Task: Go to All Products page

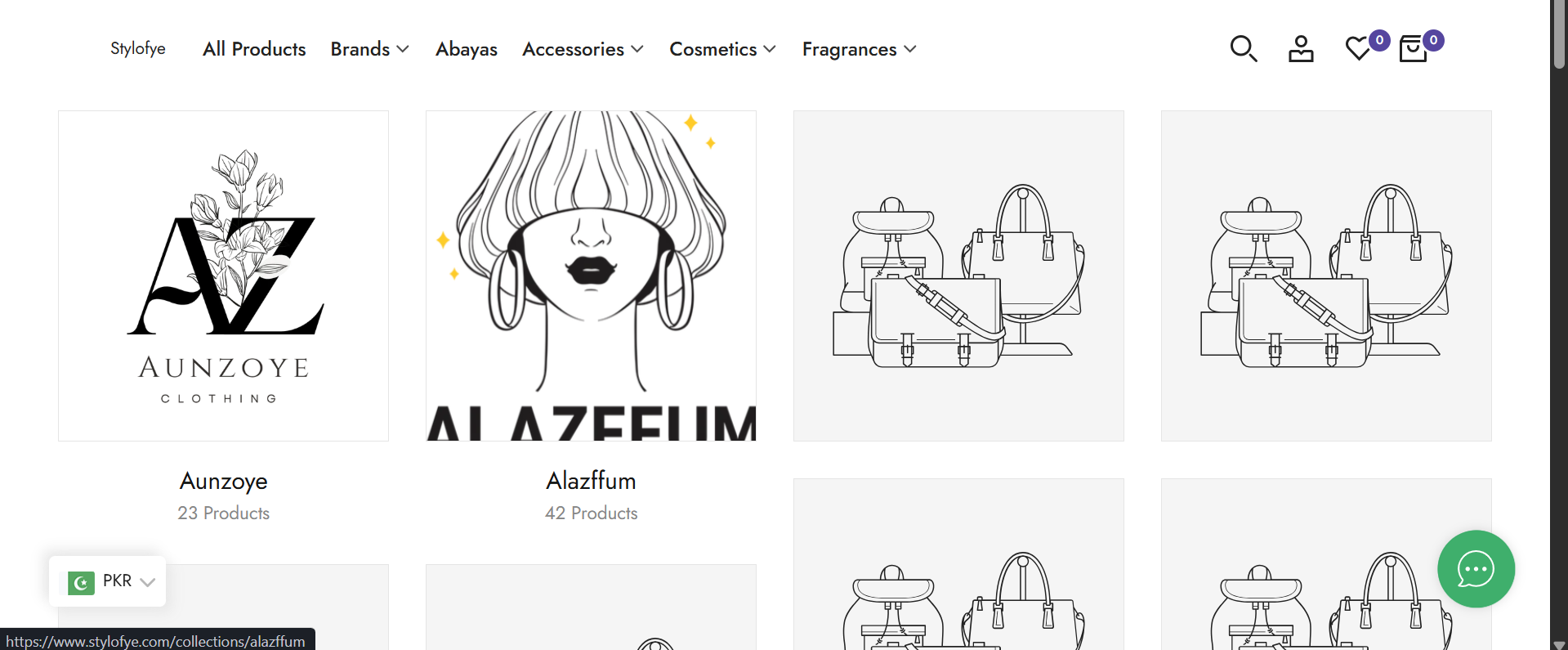Action: [x=254, y=49]
